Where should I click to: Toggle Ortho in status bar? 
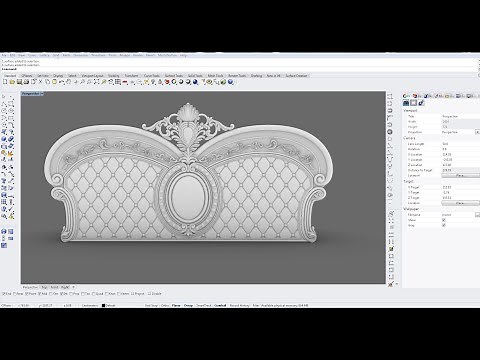pos(165,305)
